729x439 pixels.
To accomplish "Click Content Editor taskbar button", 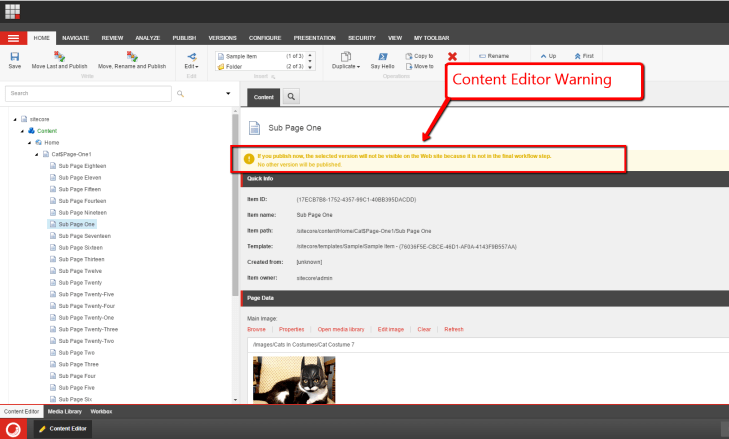I will [x=63, y=429].
